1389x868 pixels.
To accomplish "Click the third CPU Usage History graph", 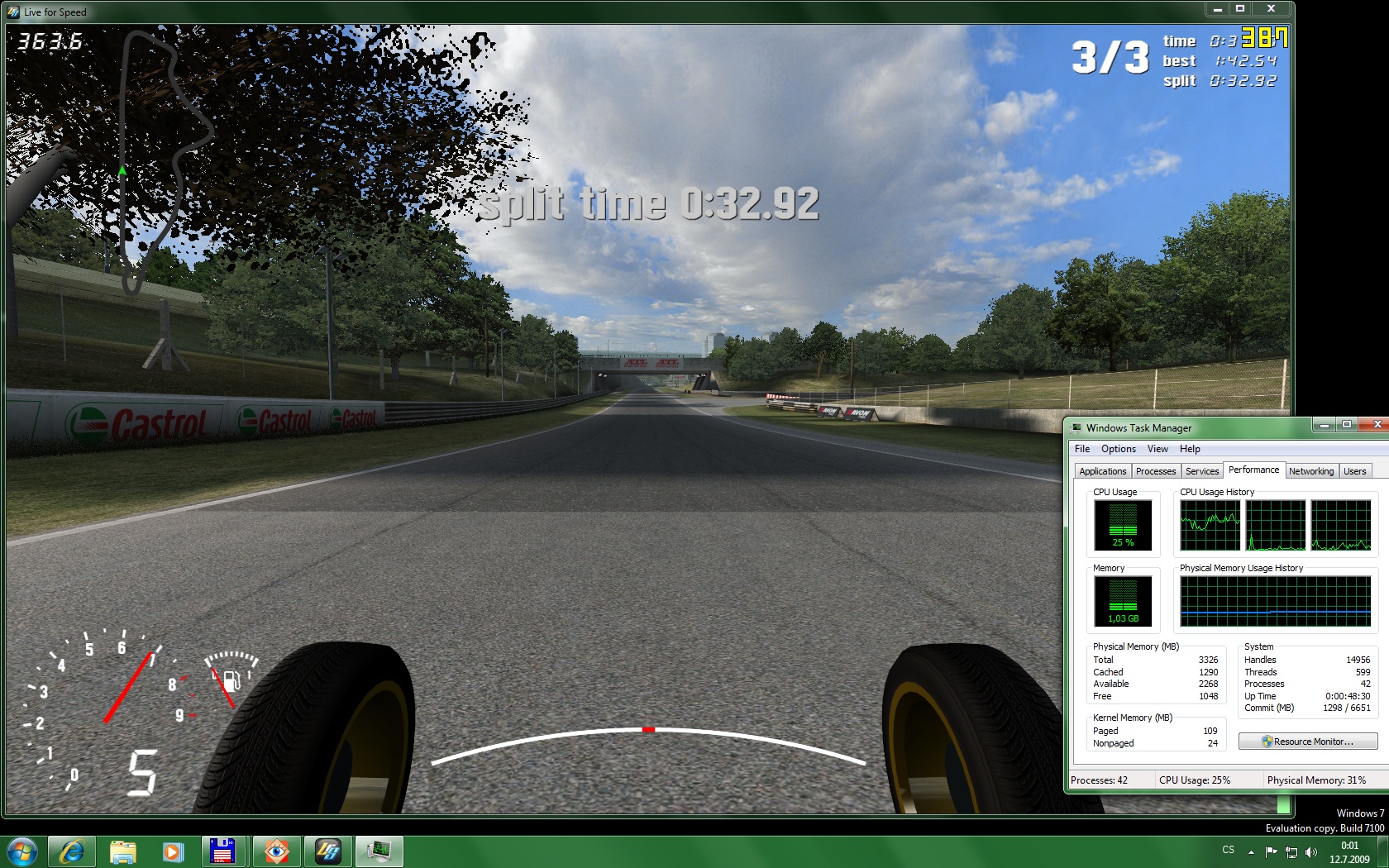I will tap(1341, 526).
